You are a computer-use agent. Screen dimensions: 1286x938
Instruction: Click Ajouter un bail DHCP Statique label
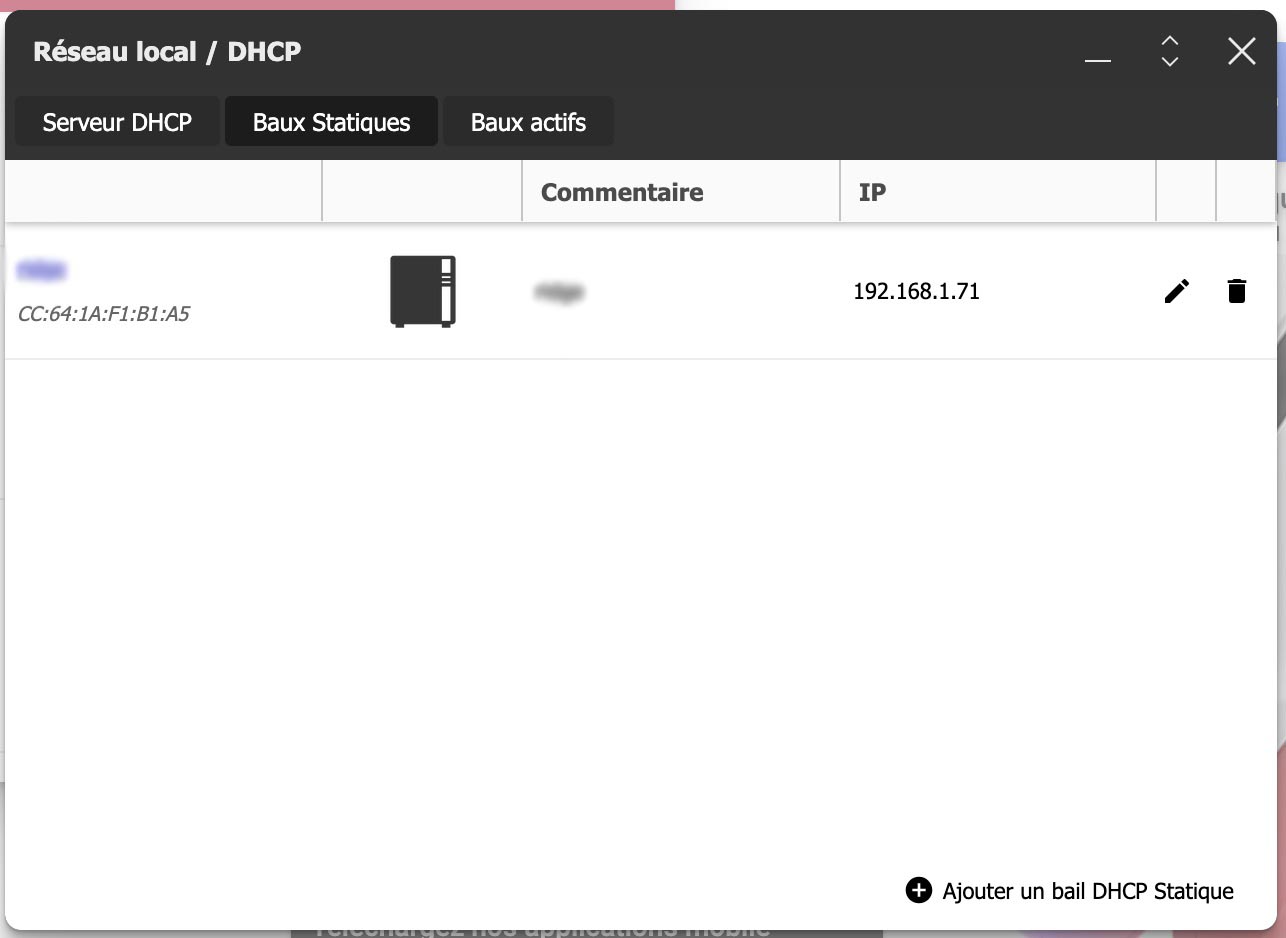click(1088, 890)
